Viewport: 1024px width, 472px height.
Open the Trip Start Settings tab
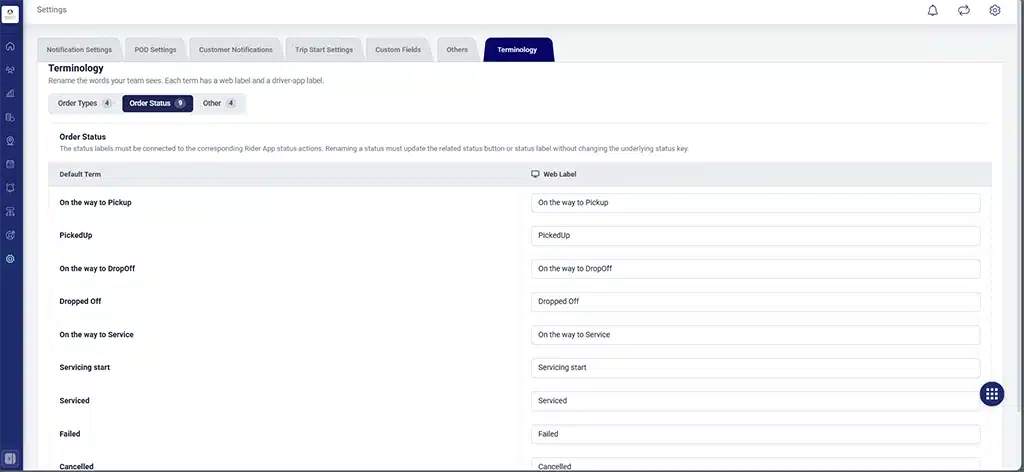pos(324,50)
